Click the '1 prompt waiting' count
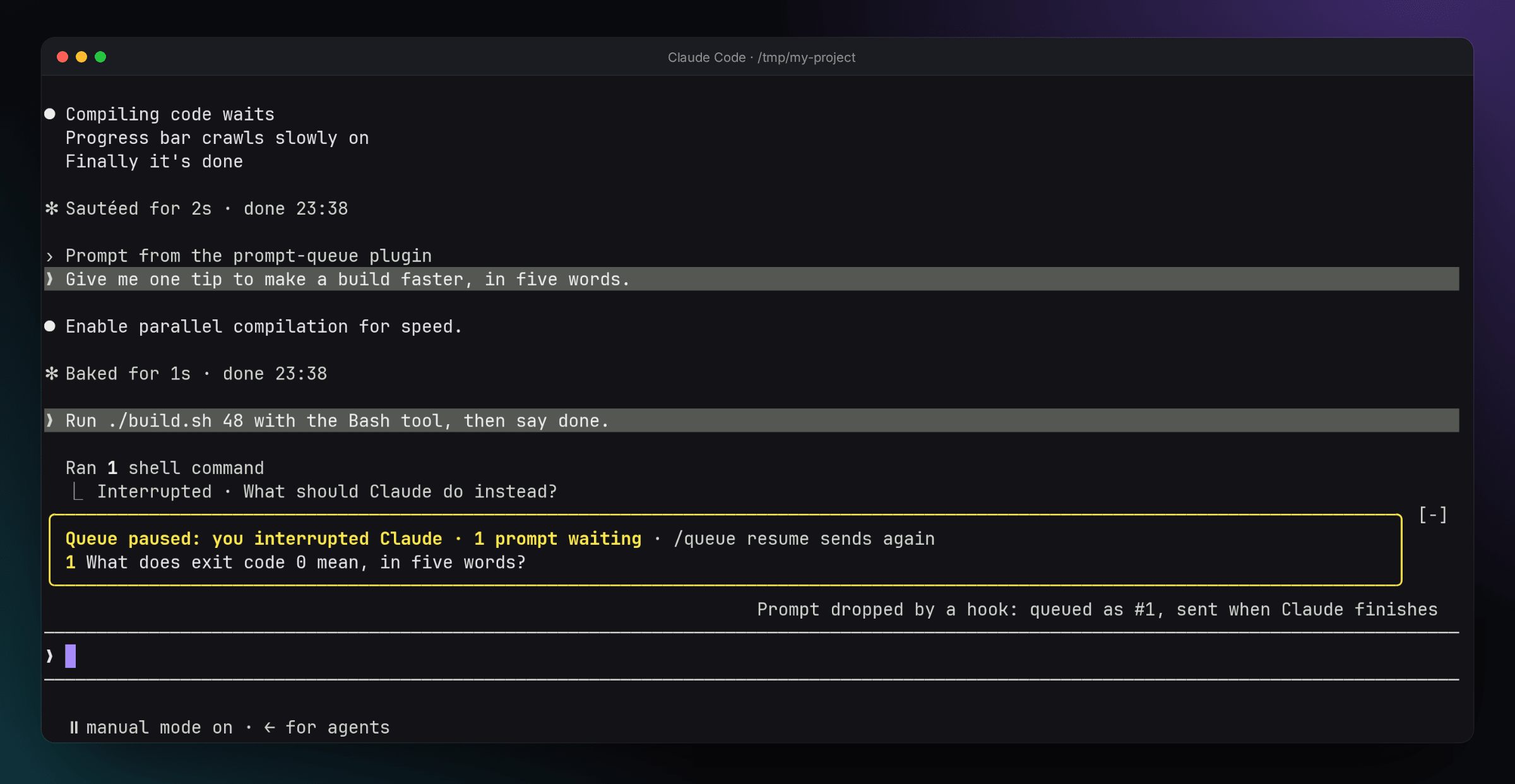 [557, 539]
